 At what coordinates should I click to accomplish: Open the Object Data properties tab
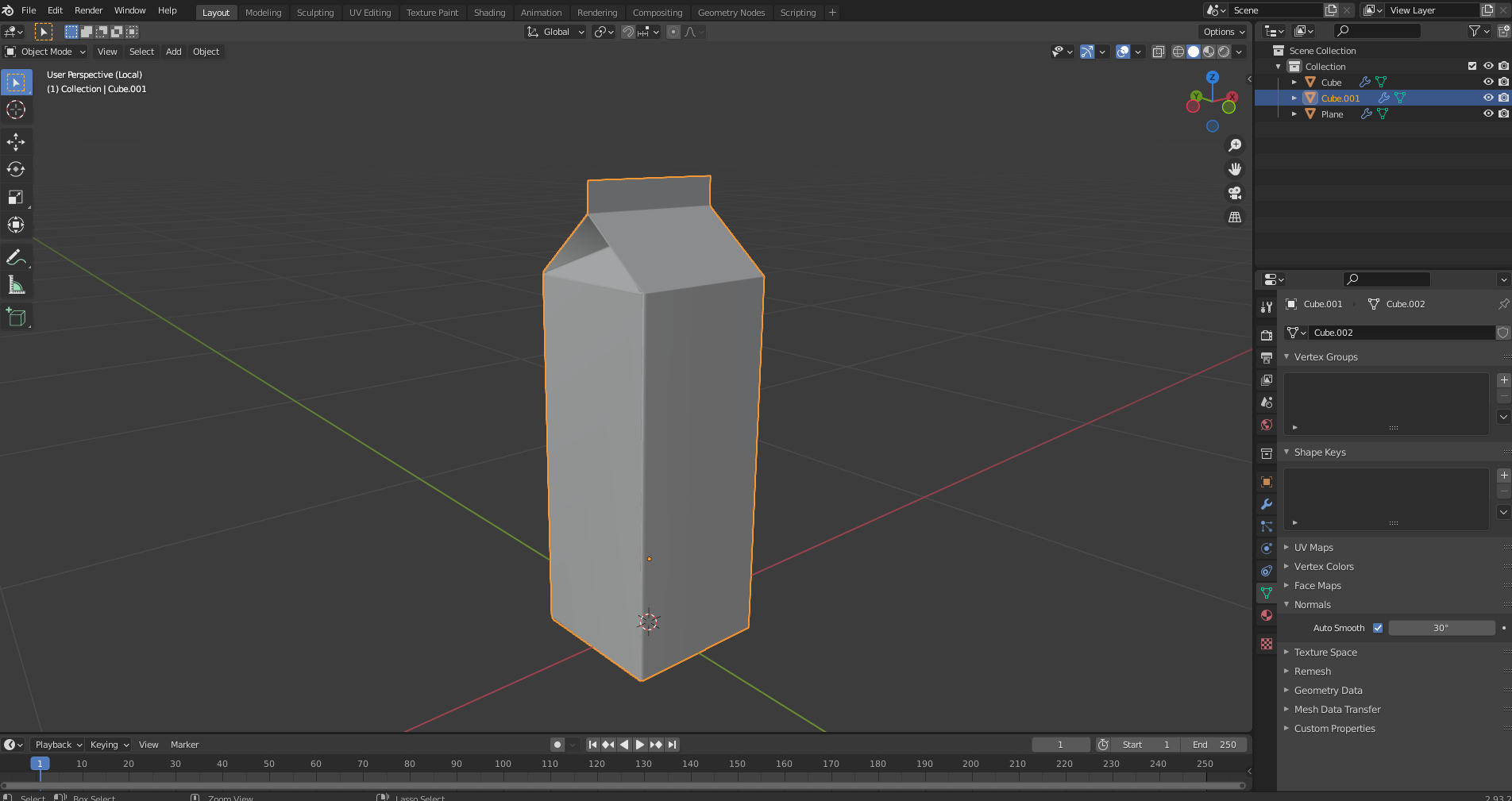(1267, 593)
